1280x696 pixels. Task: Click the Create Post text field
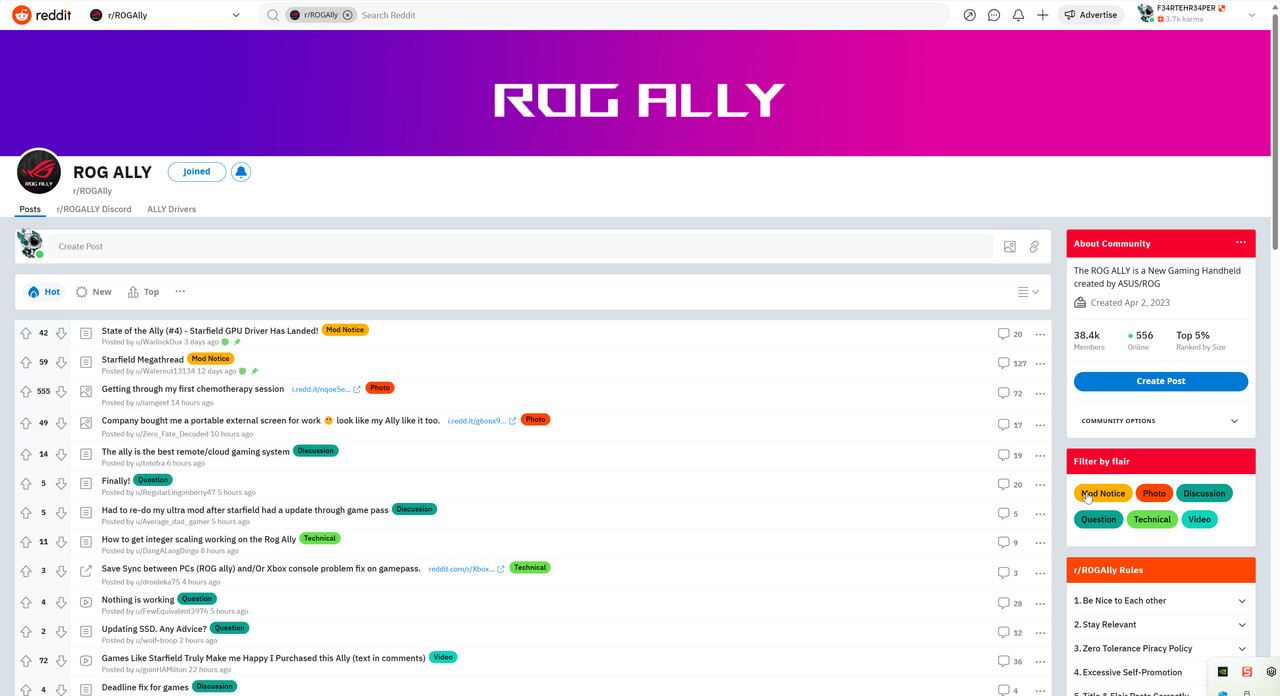(x=521, y=246)
